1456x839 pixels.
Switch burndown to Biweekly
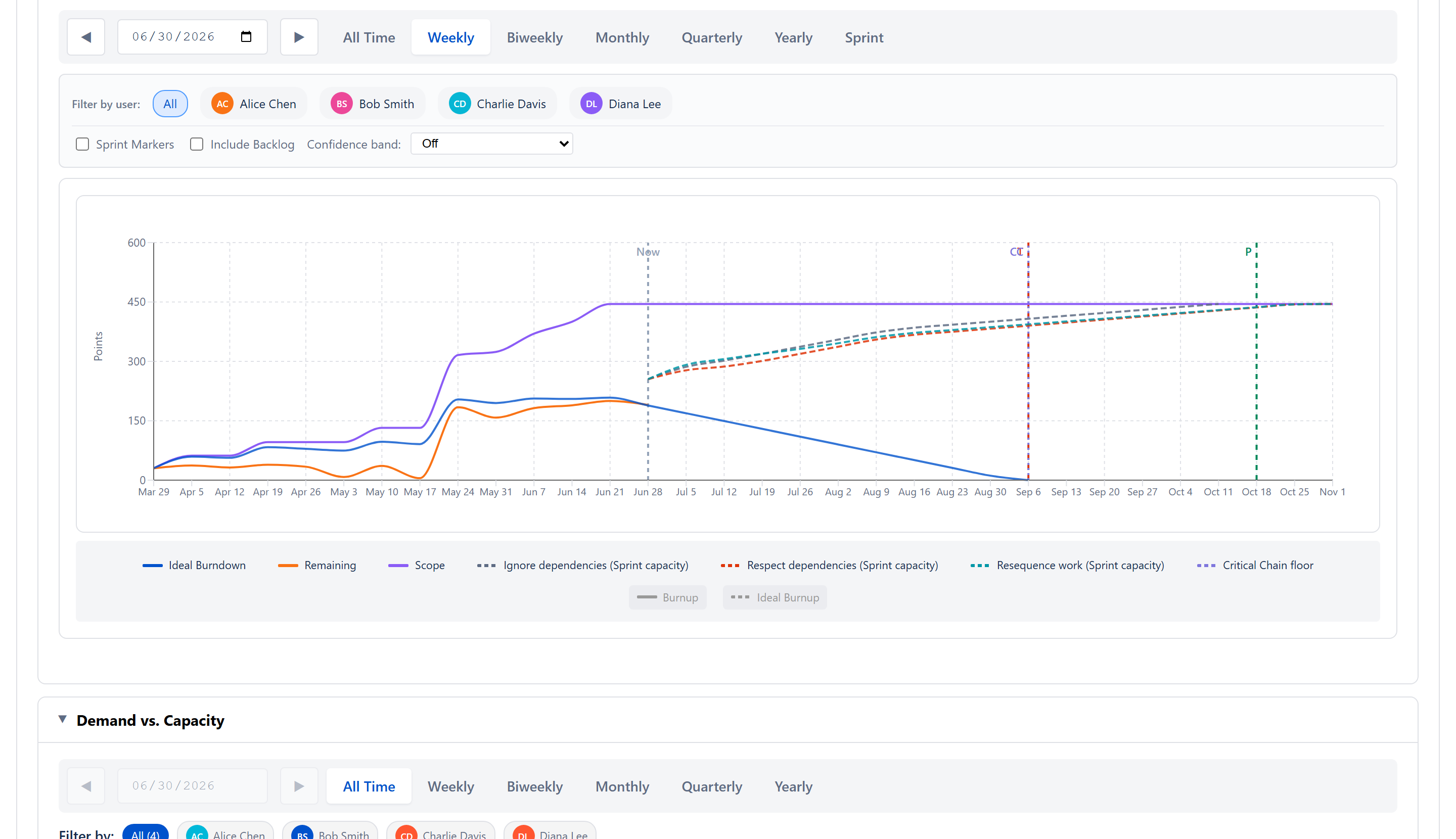[x=535, y=37]
